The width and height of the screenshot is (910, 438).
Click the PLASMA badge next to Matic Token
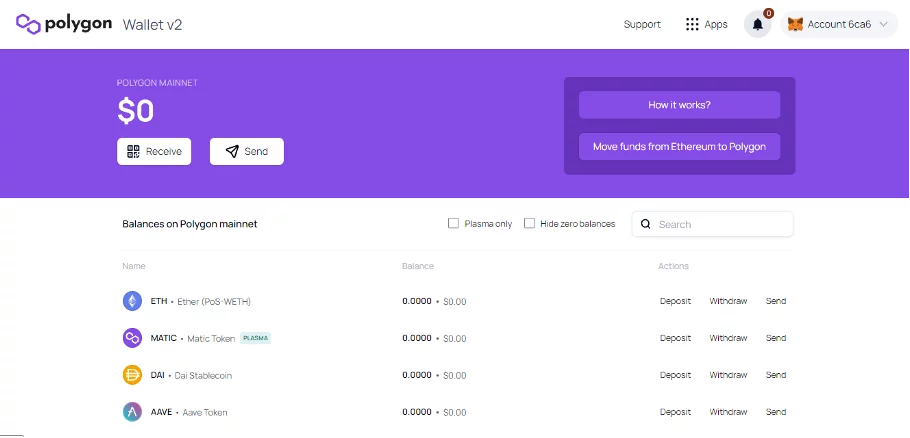coord(255,338)
